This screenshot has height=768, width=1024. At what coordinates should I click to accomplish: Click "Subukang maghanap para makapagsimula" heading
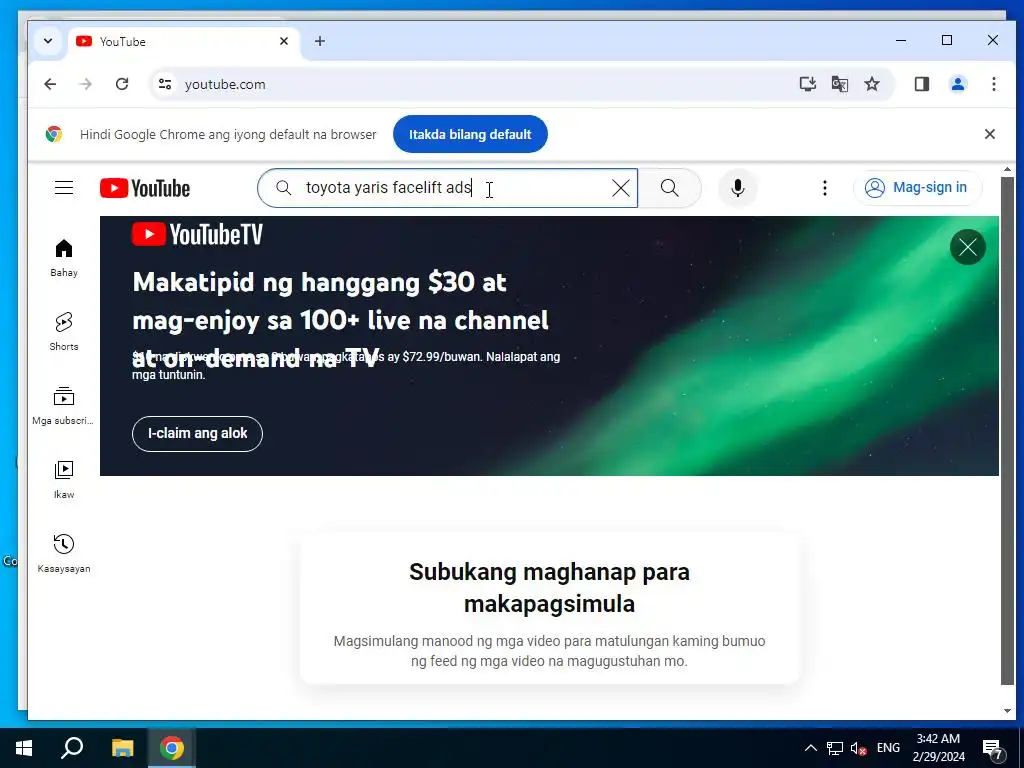549,588
